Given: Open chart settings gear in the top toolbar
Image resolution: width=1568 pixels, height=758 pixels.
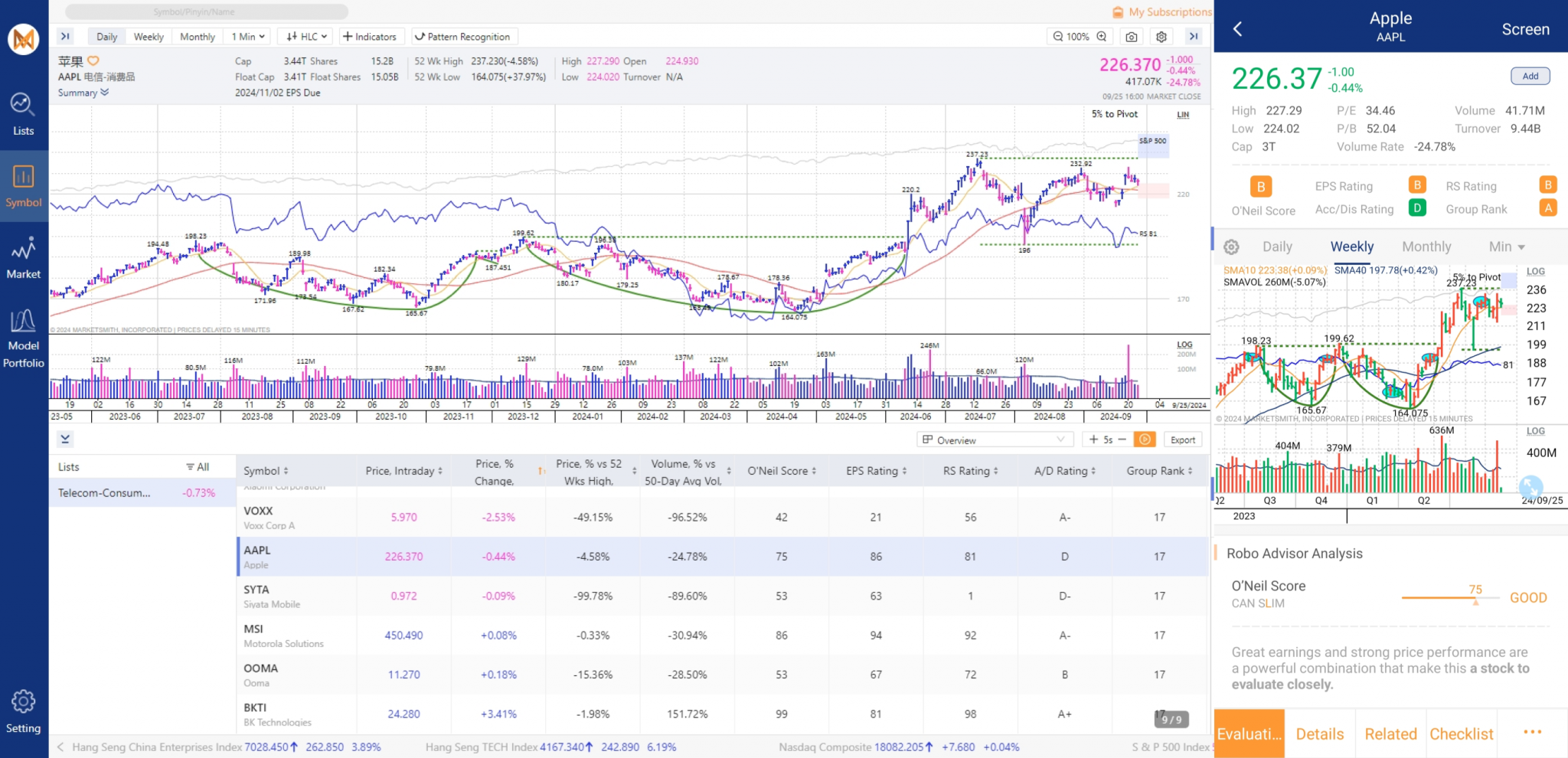Looking at the screenshot, I should [x=1161, y=37].
